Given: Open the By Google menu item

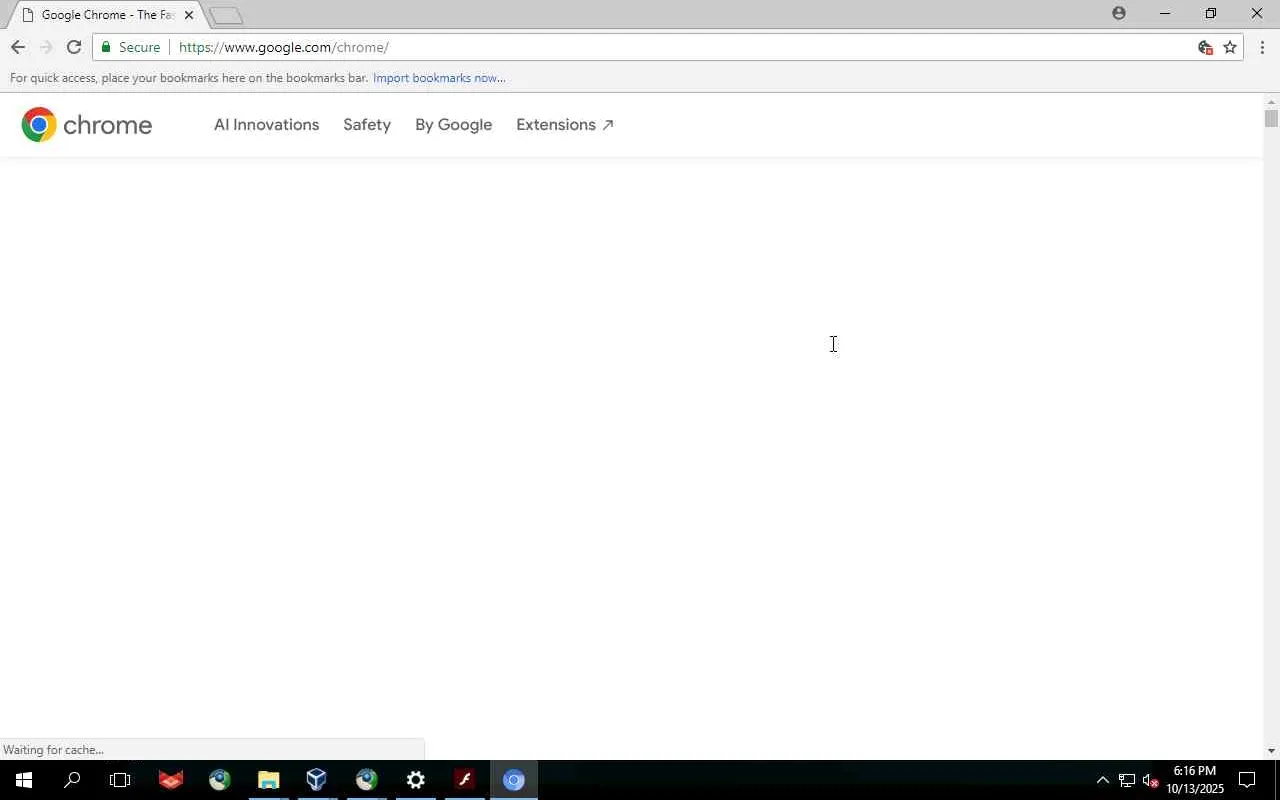Looking at the screenshot, I should point(453,125).
